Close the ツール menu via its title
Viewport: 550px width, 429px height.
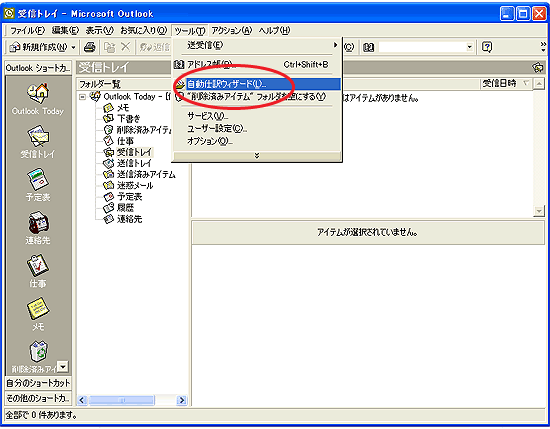click(190, 31)
